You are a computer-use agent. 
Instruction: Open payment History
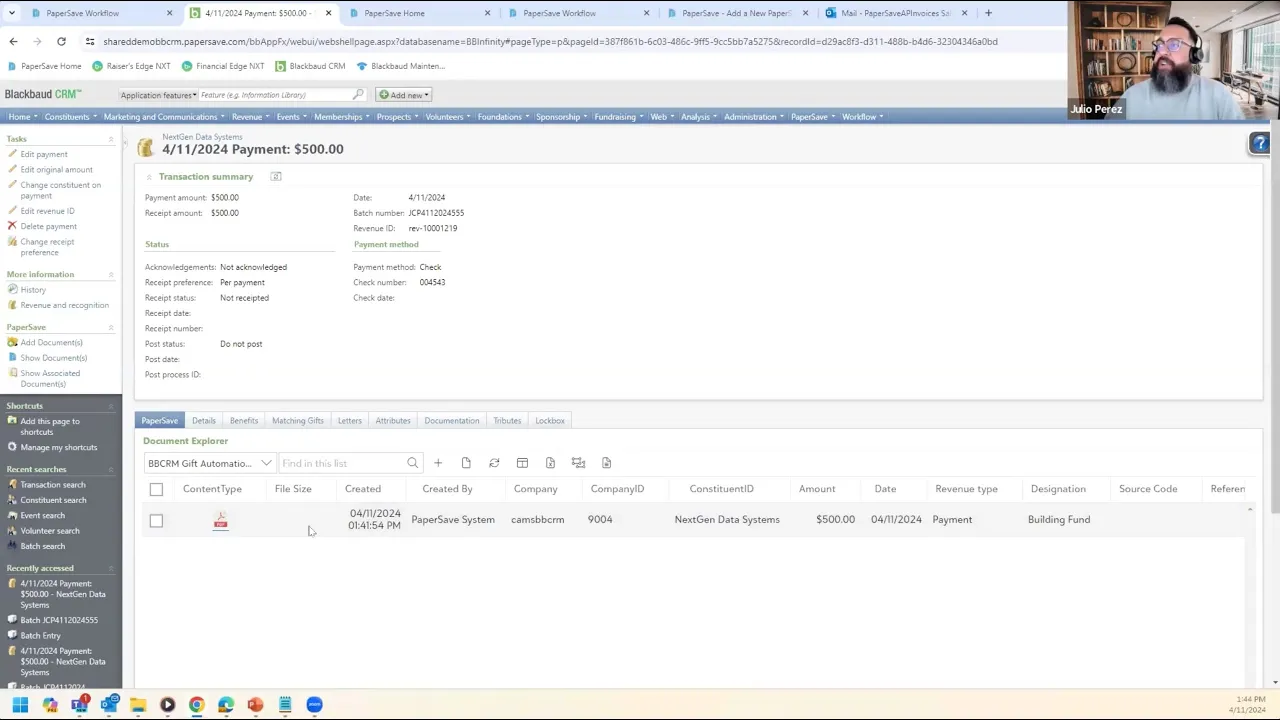pos(33,290)
